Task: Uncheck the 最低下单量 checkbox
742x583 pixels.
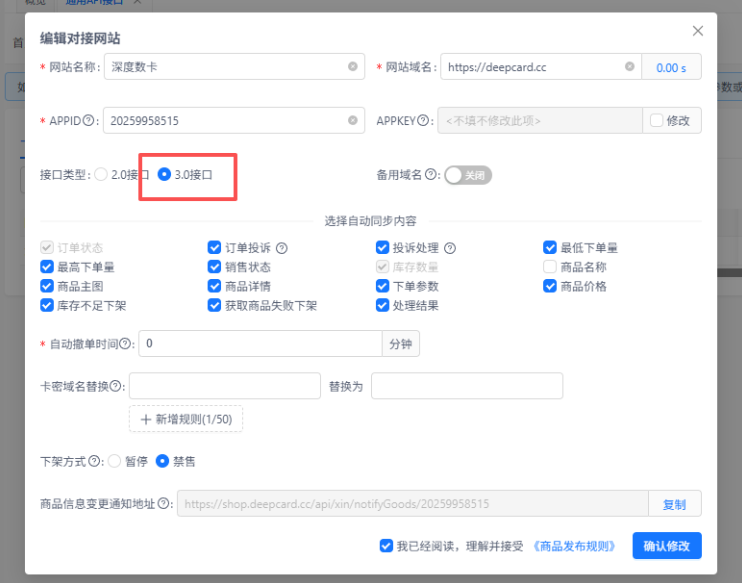Action: point(550,248)
